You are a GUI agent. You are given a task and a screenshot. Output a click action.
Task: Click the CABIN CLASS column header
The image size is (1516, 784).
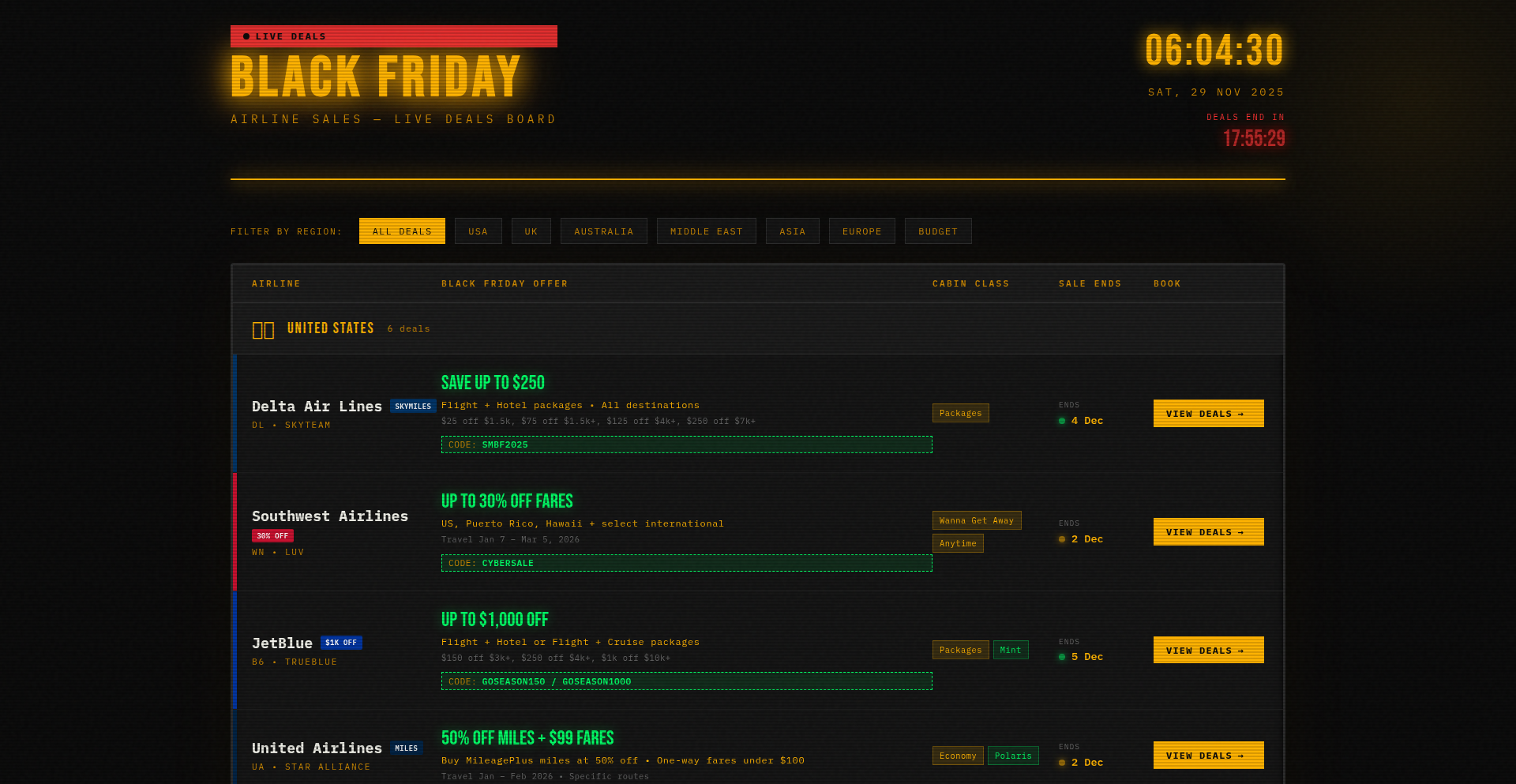[971, 283]
